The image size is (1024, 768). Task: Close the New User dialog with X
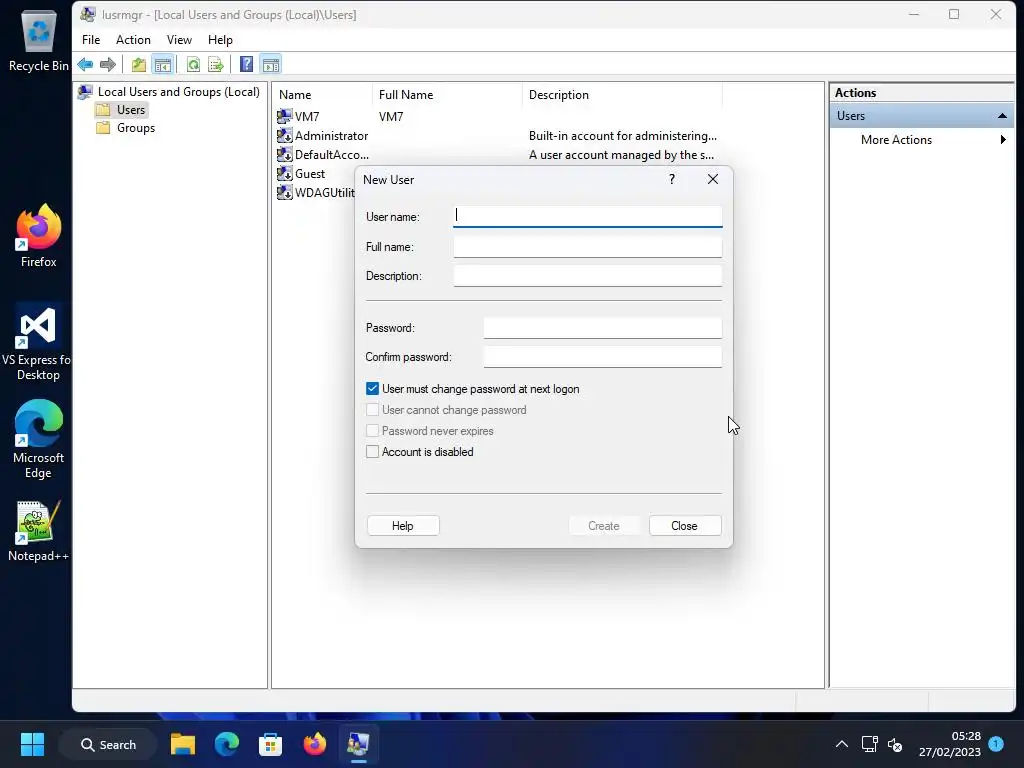coord(712,179)
